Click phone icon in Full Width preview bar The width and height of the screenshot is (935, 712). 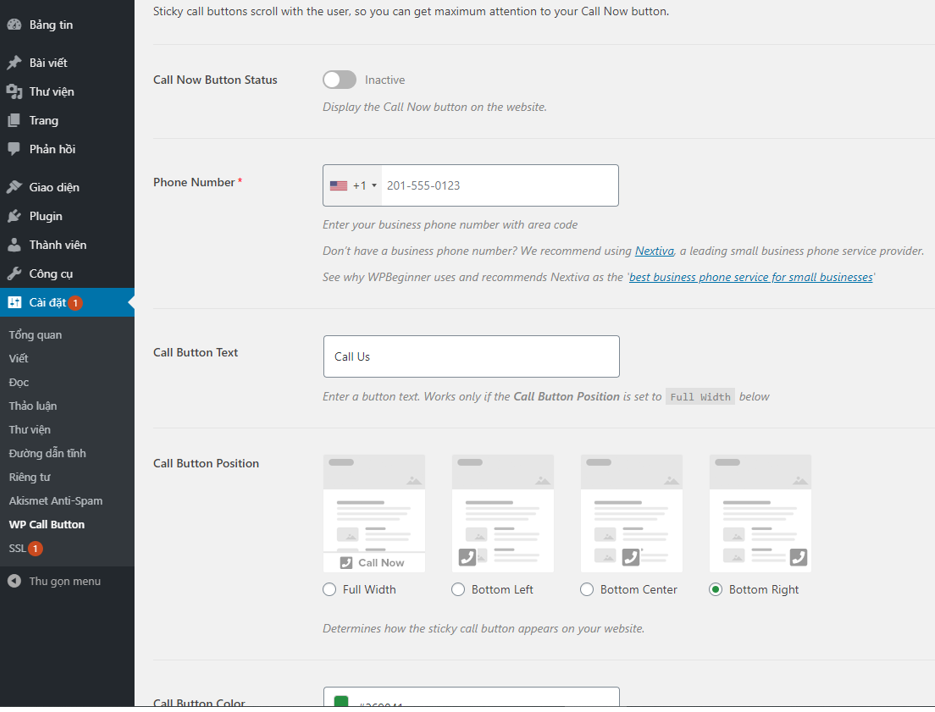click(x=346, y=563)
